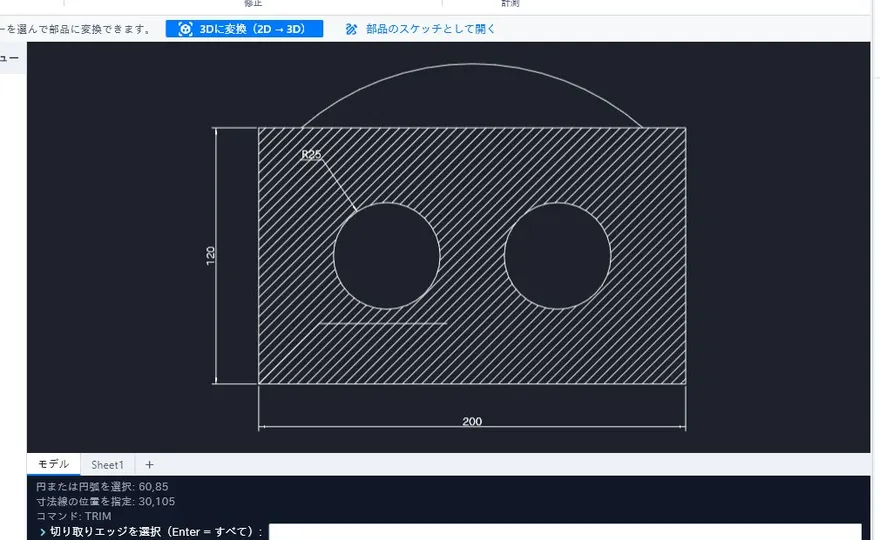Click the 3D convert icon in blue button

pyautogui.click(x=185, y=29)
